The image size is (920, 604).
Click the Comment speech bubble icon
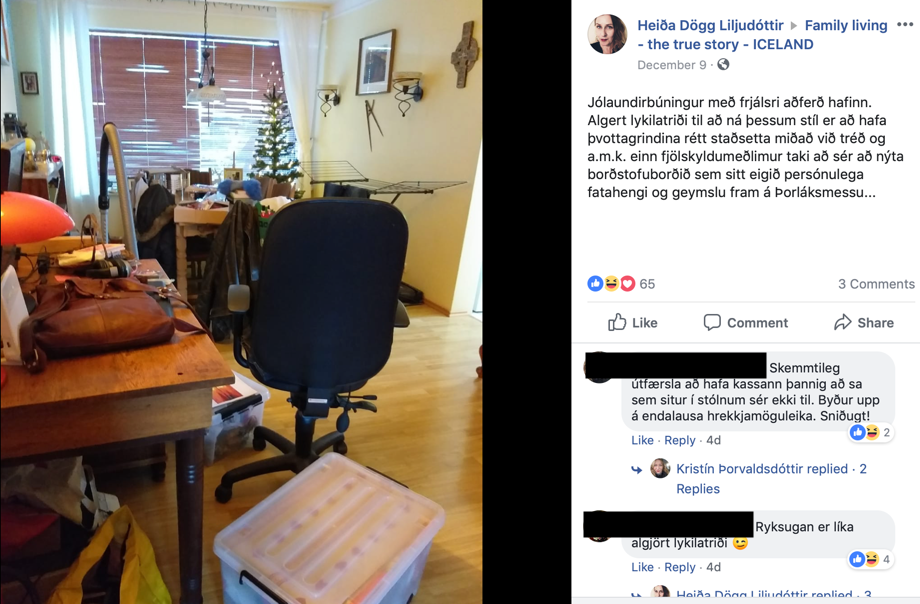(712, 322)
